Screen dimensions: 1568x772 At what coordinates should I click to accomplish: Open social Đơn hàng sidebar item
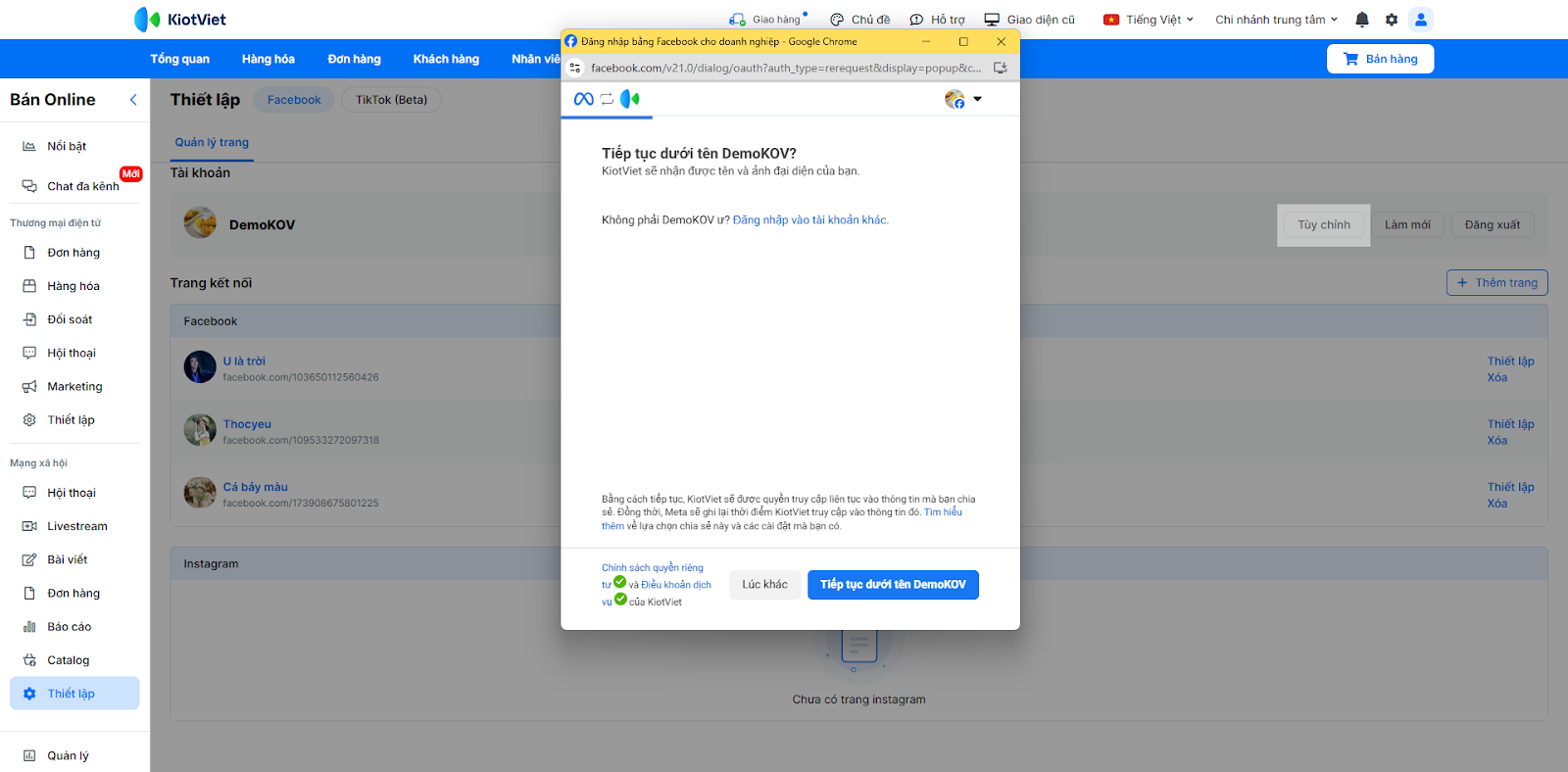click(74, 594)
